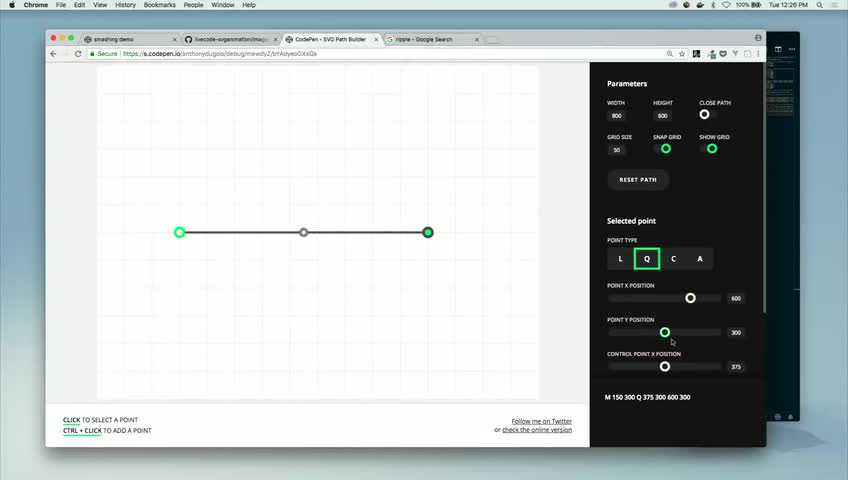Click the Height input field
The image size is (848, 480).
tap(663, 116)
